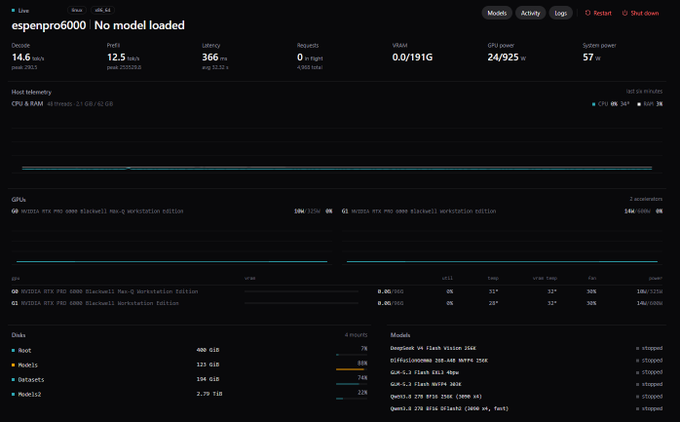Screen dimensions: 680x422
Task: Select the Root disk name
Action: 24,350
